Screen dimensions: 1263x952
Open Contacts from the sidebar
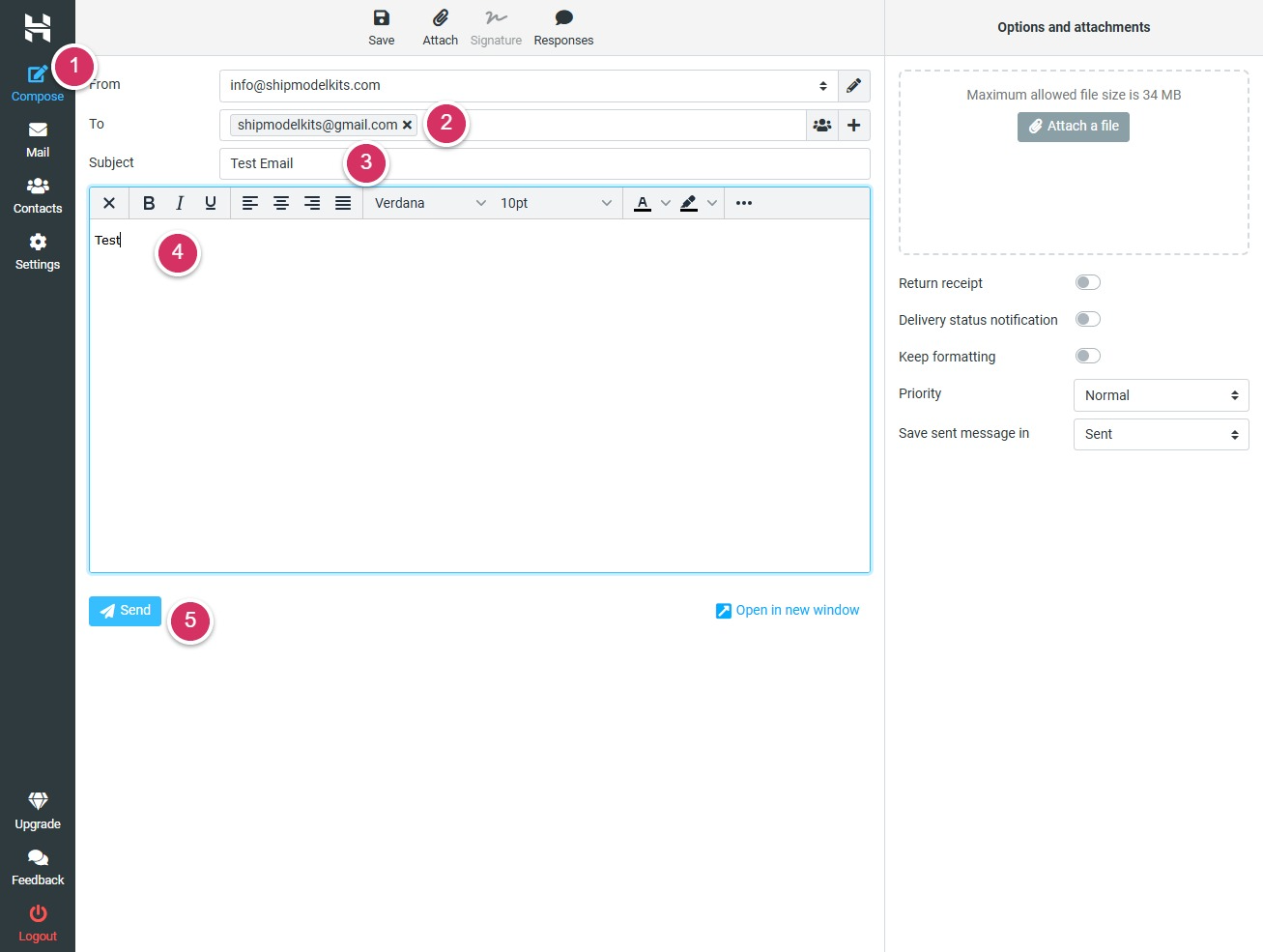(38, 196)
